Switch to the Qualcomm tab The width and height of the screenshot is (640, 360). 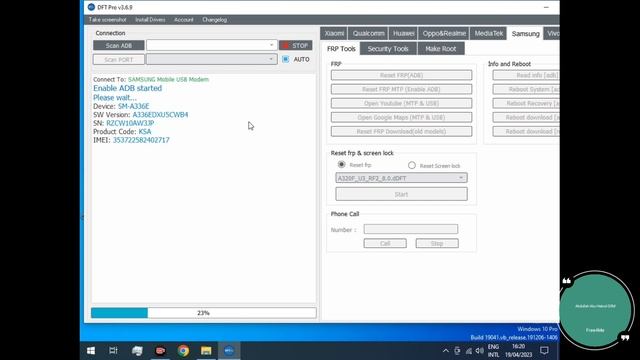point(368,33)
